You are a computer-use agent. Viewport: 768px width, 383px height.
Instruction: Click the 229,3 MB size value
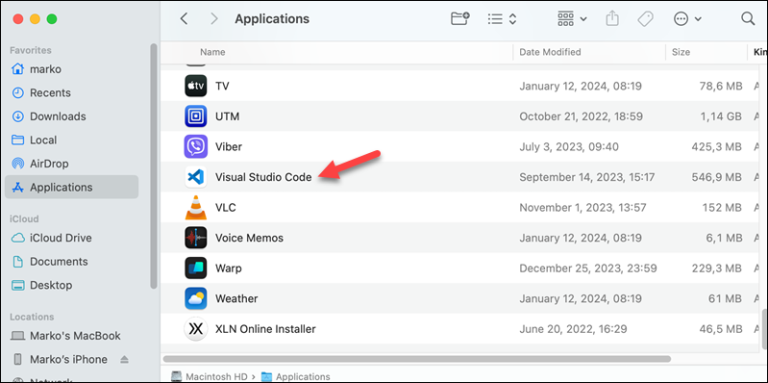tap(717, 268)
